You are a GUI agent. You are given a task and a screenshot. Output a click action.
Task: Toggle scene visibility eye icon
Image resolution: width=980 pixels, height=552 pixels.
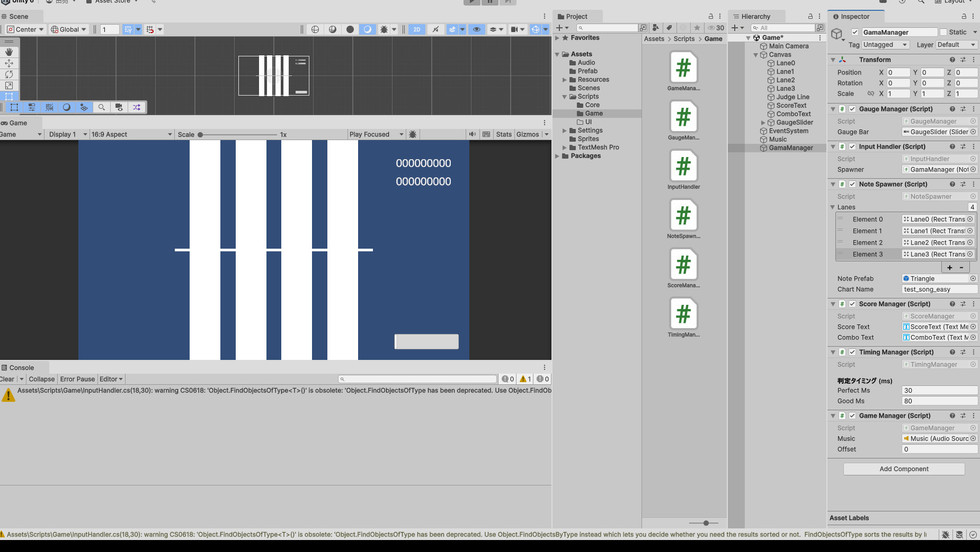tap(477, 29)
